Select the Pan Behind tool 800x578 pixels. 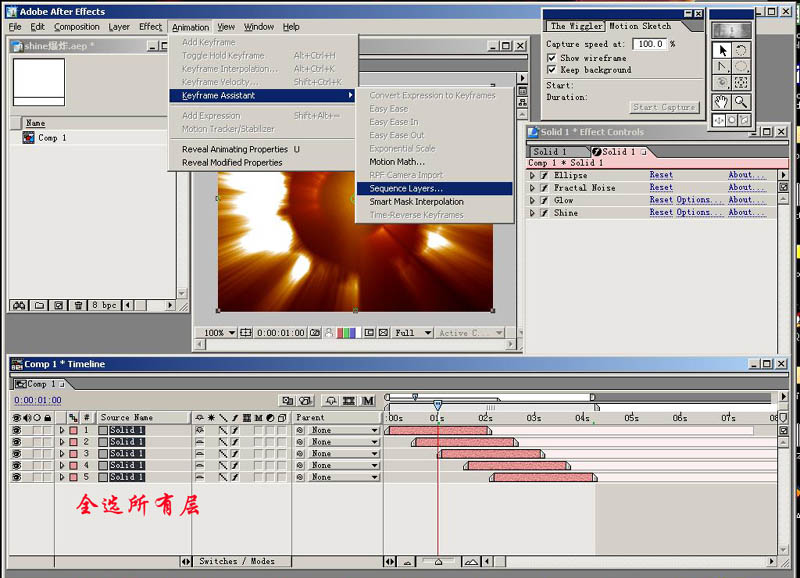coord(741,83)
